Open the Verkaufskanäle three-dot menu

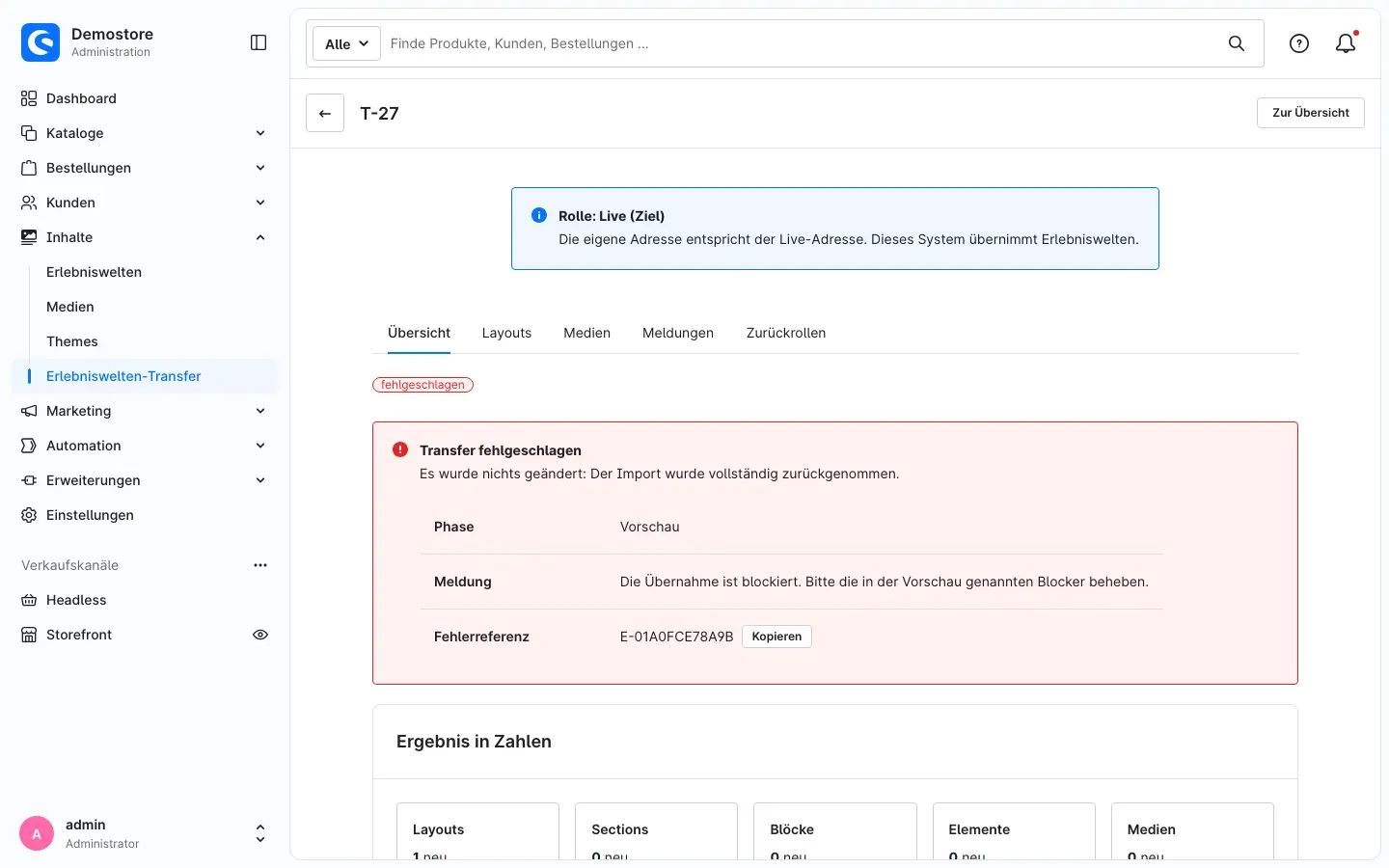click(x=260, y=565)
